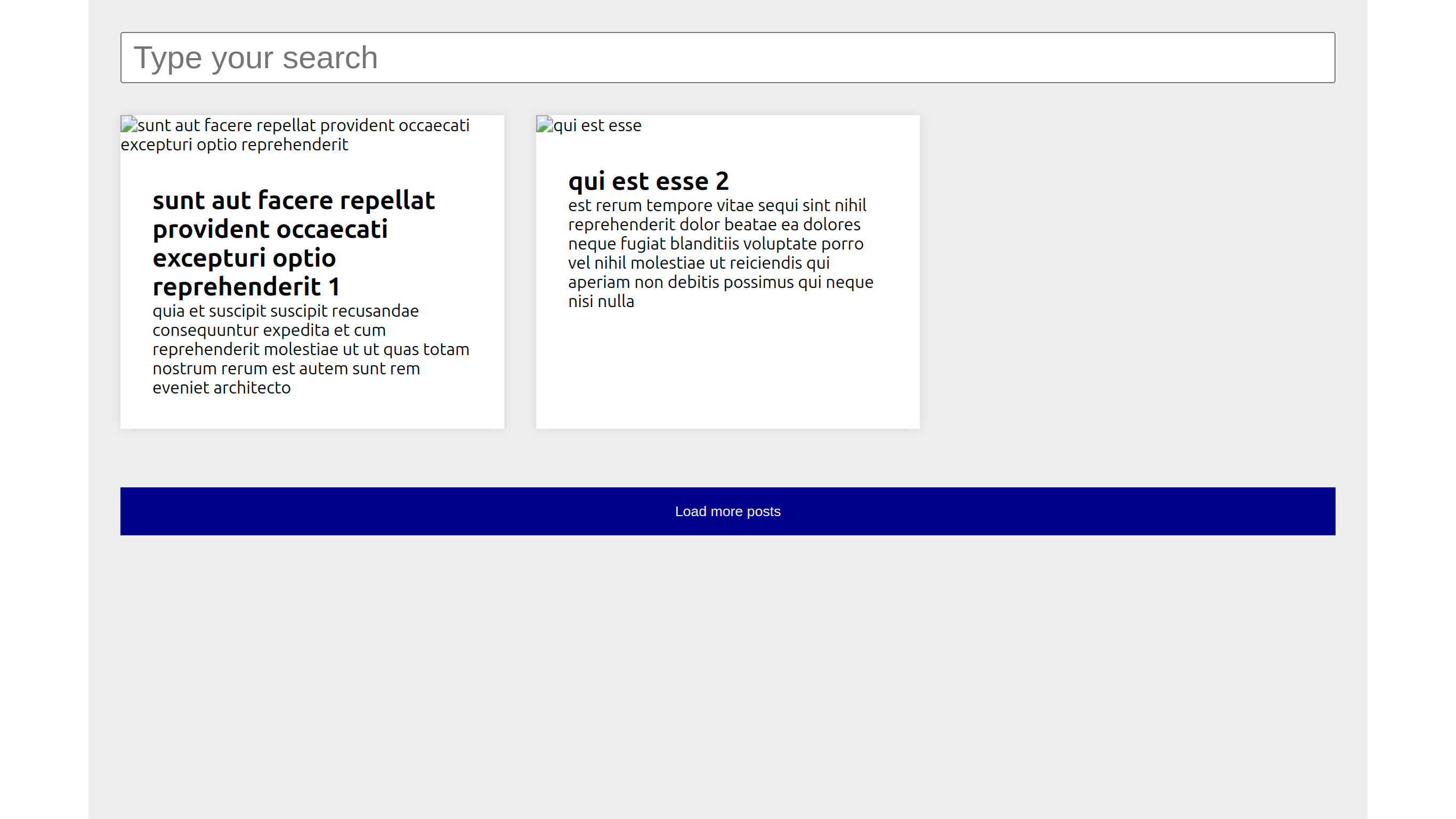Click line "neque fugiat blanditiis voluptate porro"
Viewport: 1456px width, 819px height.
[x=716, y=243]
